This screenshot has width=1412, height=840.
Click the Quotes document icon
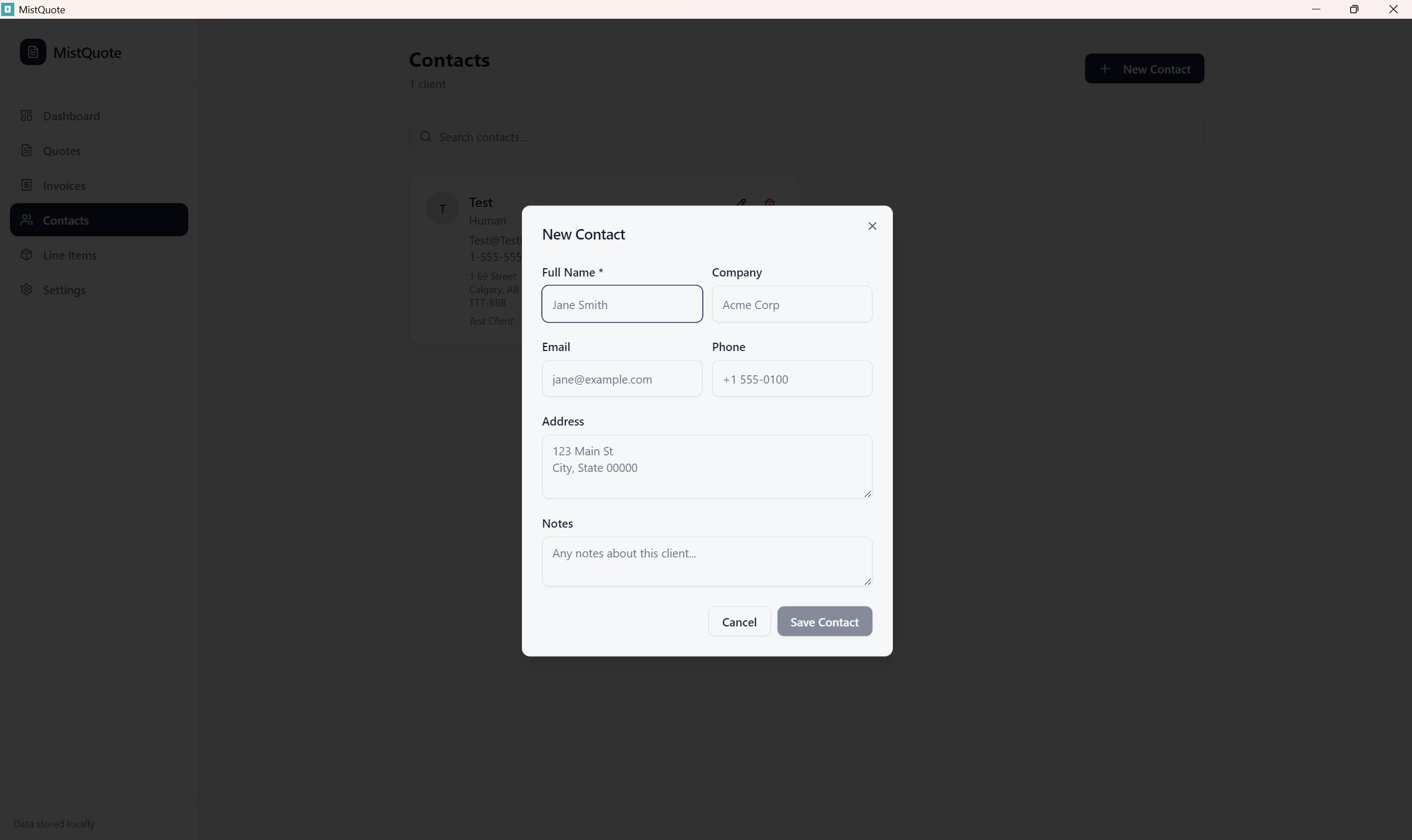tap(27, 150)
